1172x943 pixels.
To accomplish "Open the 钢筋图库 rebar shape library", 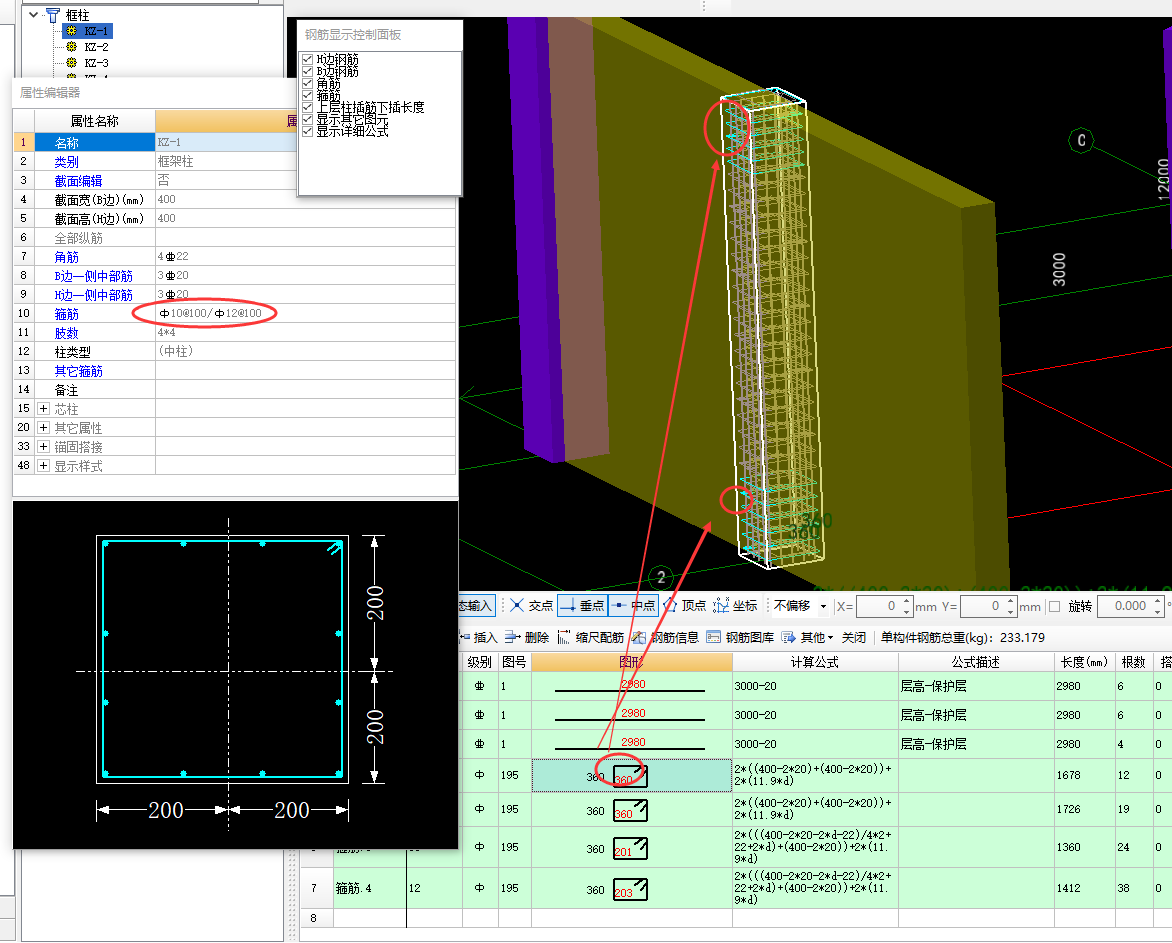I will 740,637.
